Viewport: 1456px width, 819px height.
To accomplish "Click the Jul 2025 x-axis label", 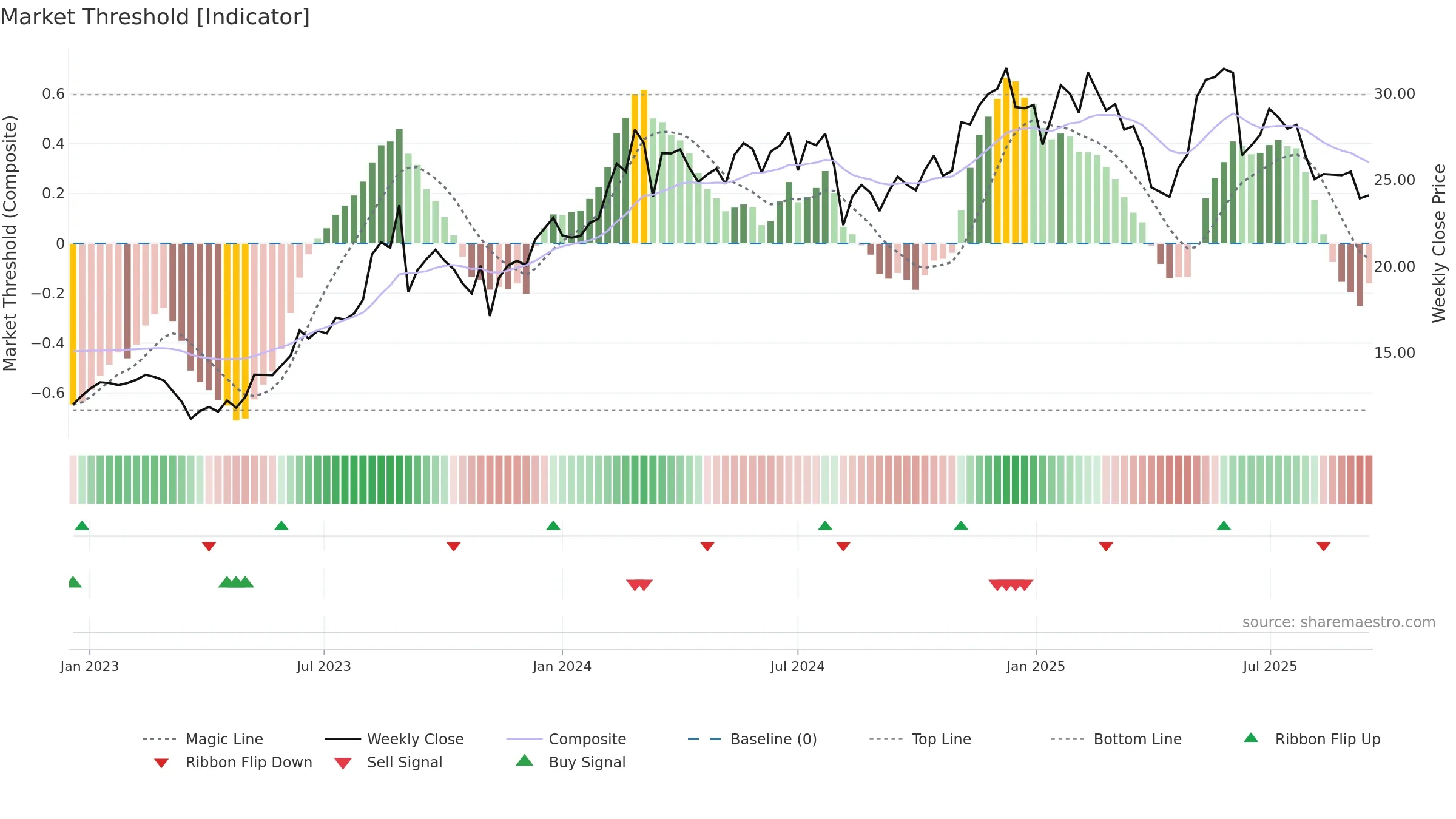I will tap(1270, 666).
